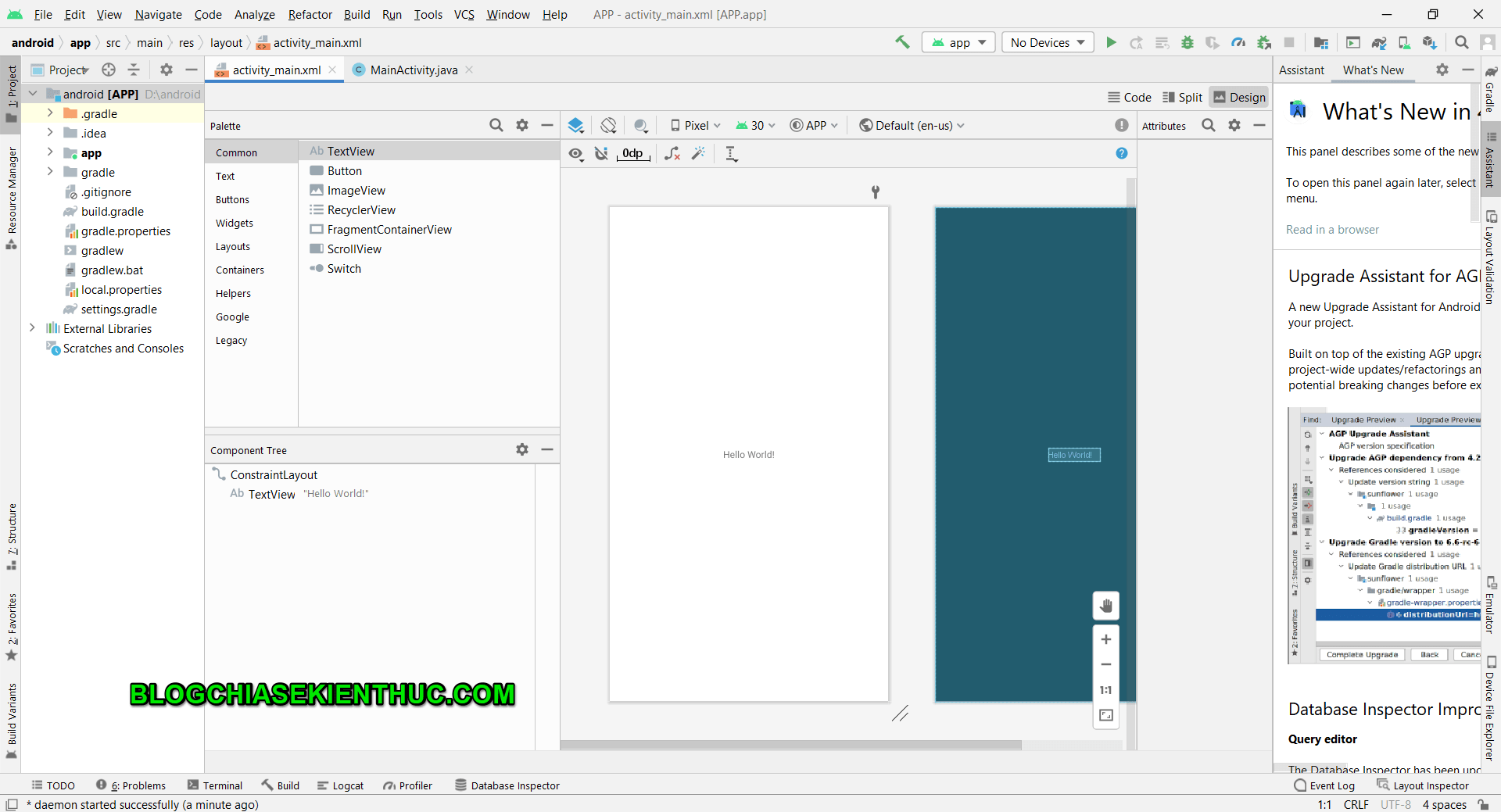Open the Database Inspector tool window
The height and width of the screenshot is (812, 1501).
point(507,785)
